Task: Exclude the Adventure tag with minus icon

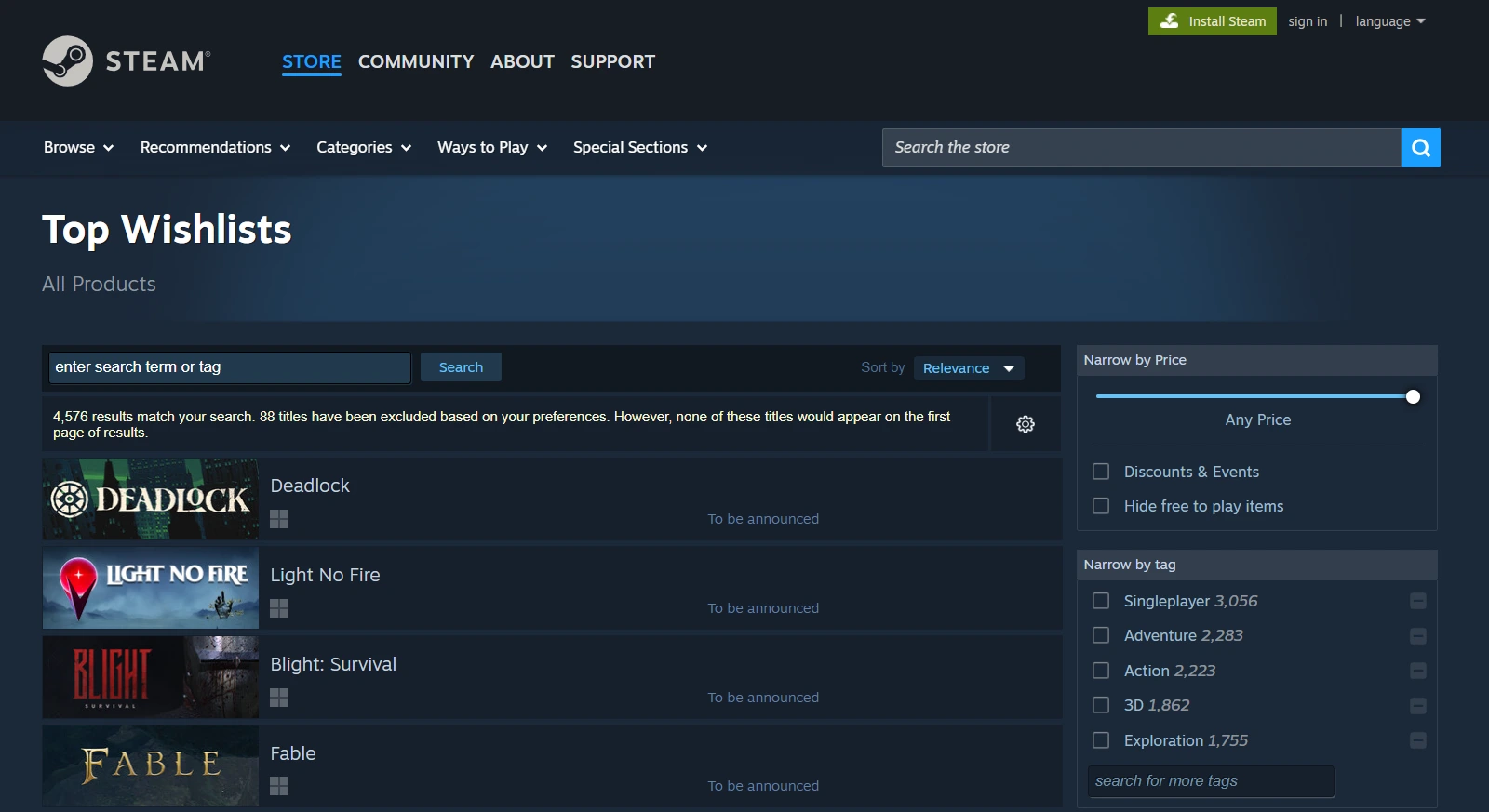Action: [1418, 636]
